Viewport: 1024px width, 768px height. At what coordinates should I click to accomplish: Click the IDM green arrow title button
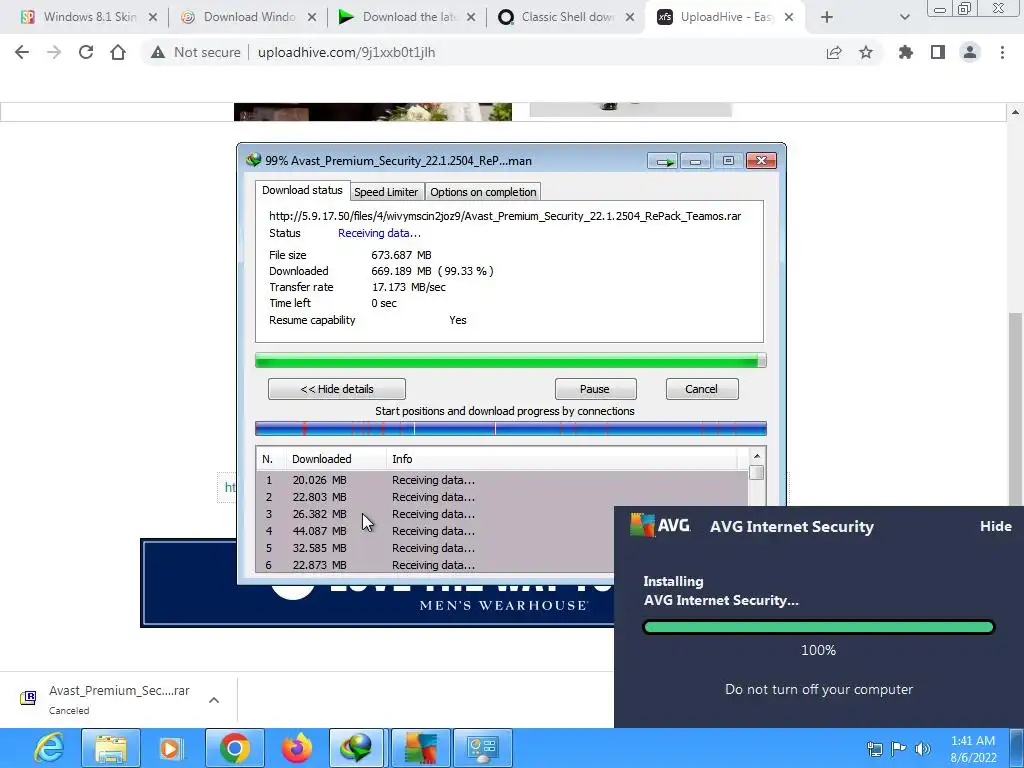pyautogui.click(x=663, y=161)
